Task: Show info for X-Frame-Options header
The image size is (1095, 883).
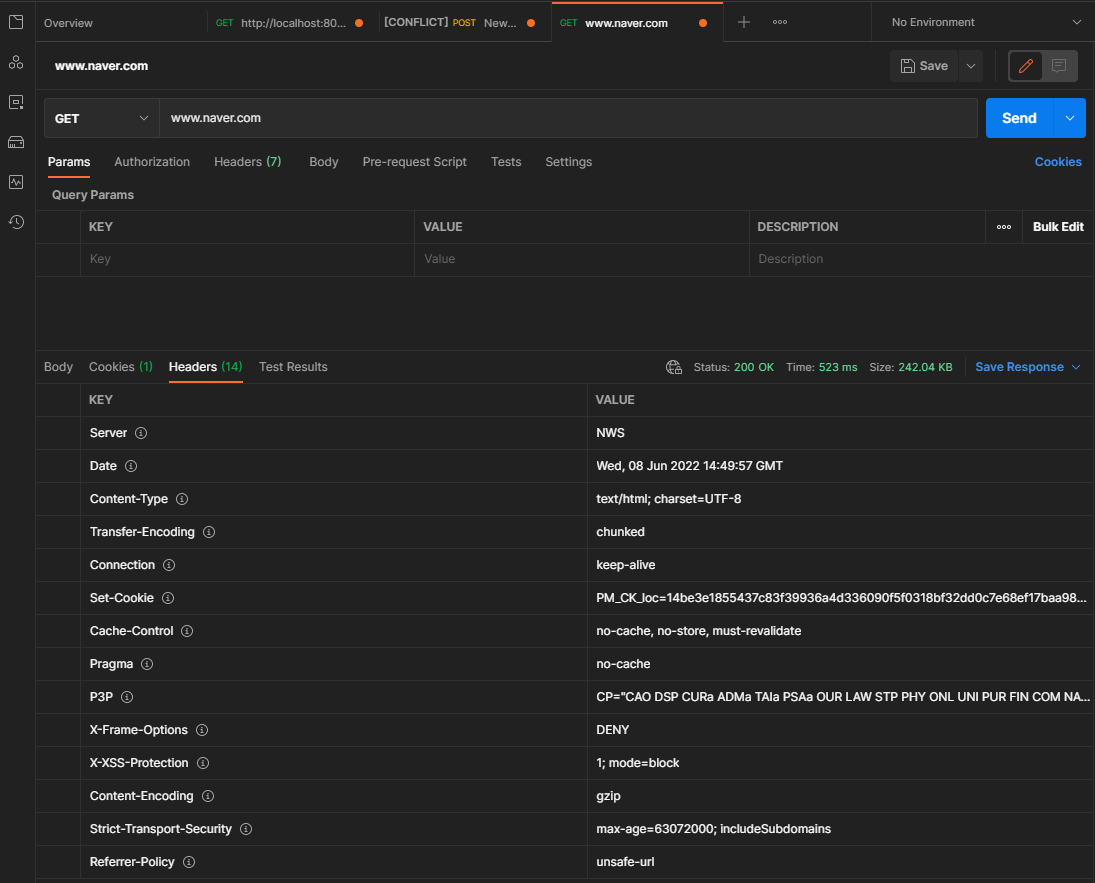Action: 202,730
